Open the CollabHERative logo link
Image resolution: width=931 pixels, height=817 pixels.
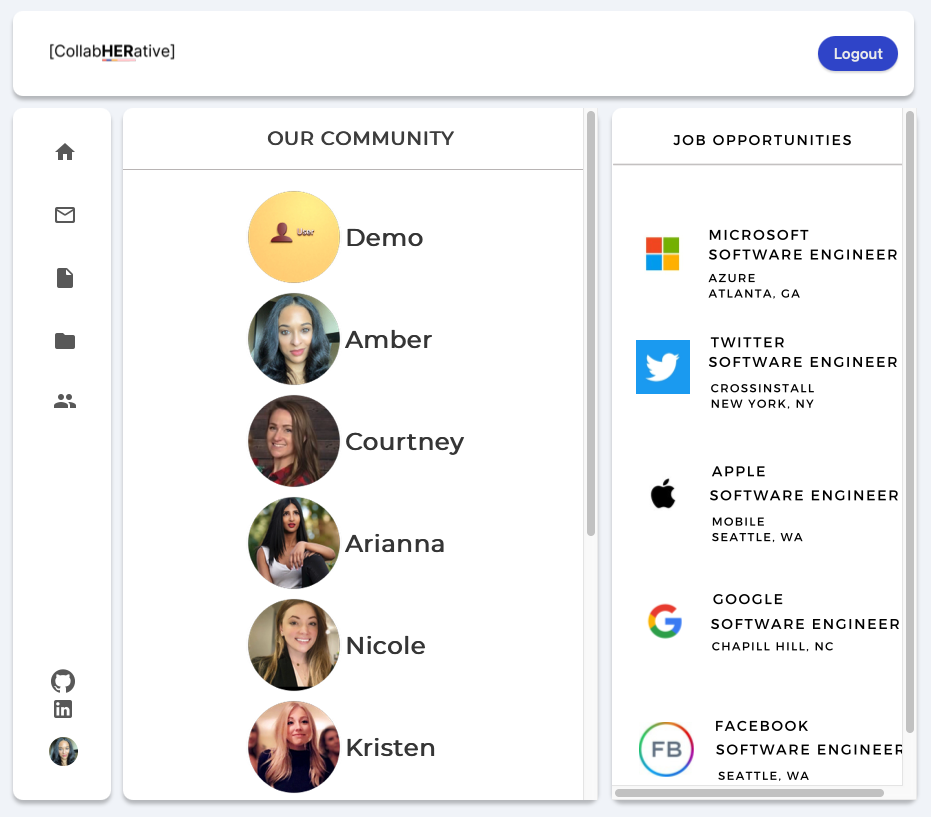112,49
